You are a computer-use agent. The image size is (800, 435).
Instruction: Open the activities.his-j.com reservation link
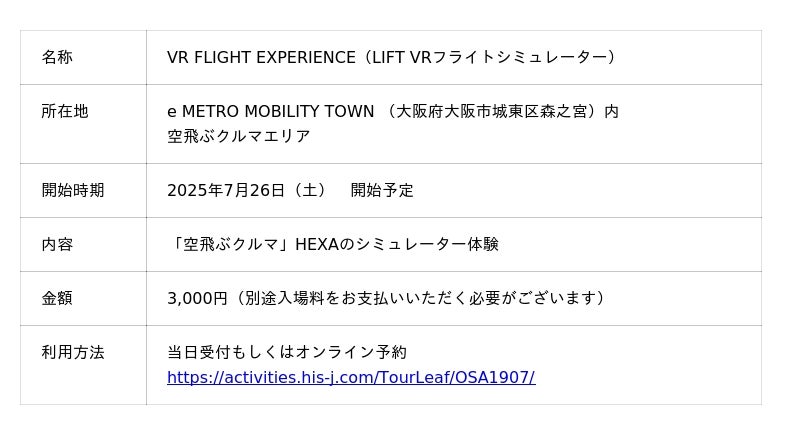(350, 378)
